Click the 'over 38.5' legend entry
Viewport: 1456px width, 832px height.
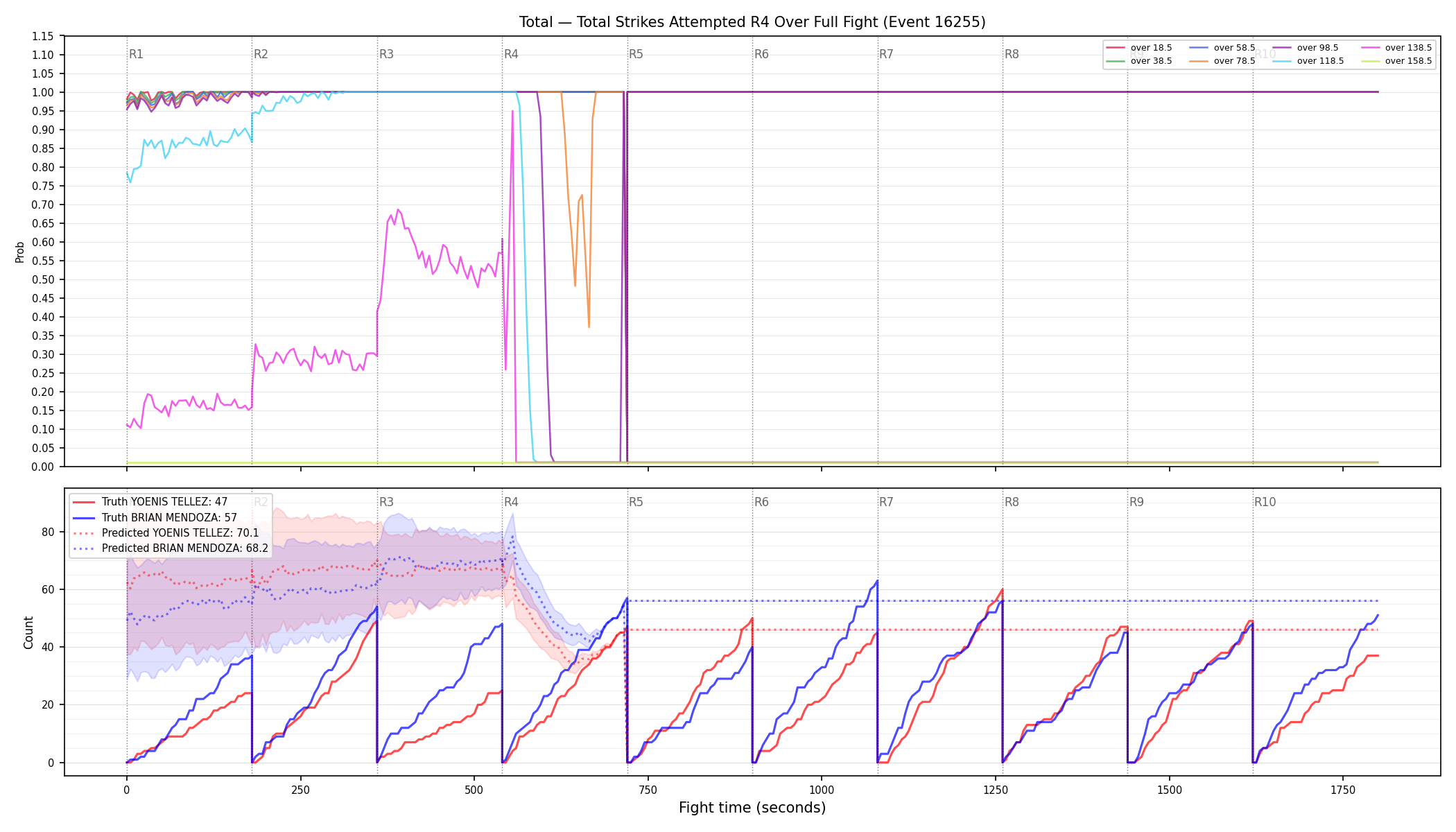coord(1139,61)
